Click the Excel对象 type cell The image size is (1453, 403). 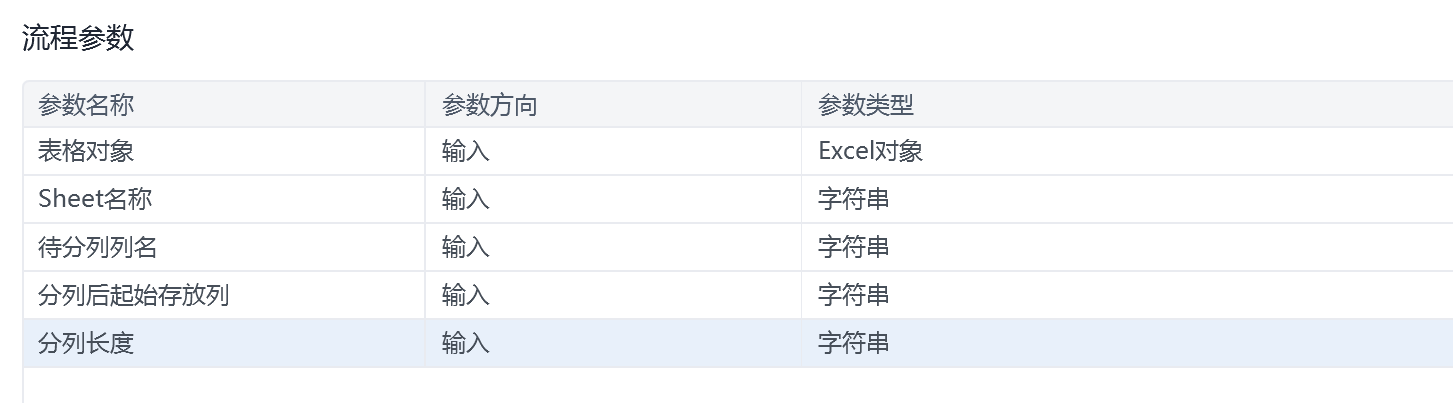click(x=870, y=151)
